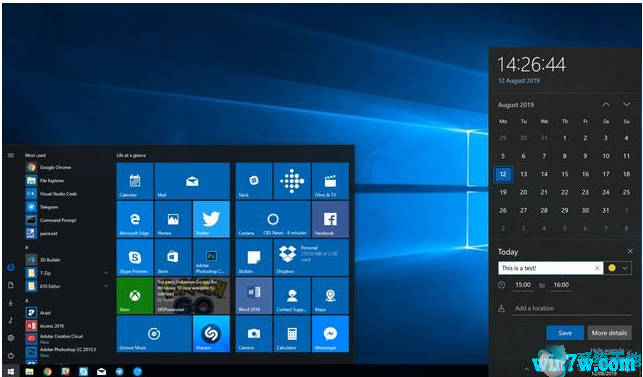The image size is (643, 377).
Task: Clear the 'This is a test!' event text
Action: pos(597,268)
